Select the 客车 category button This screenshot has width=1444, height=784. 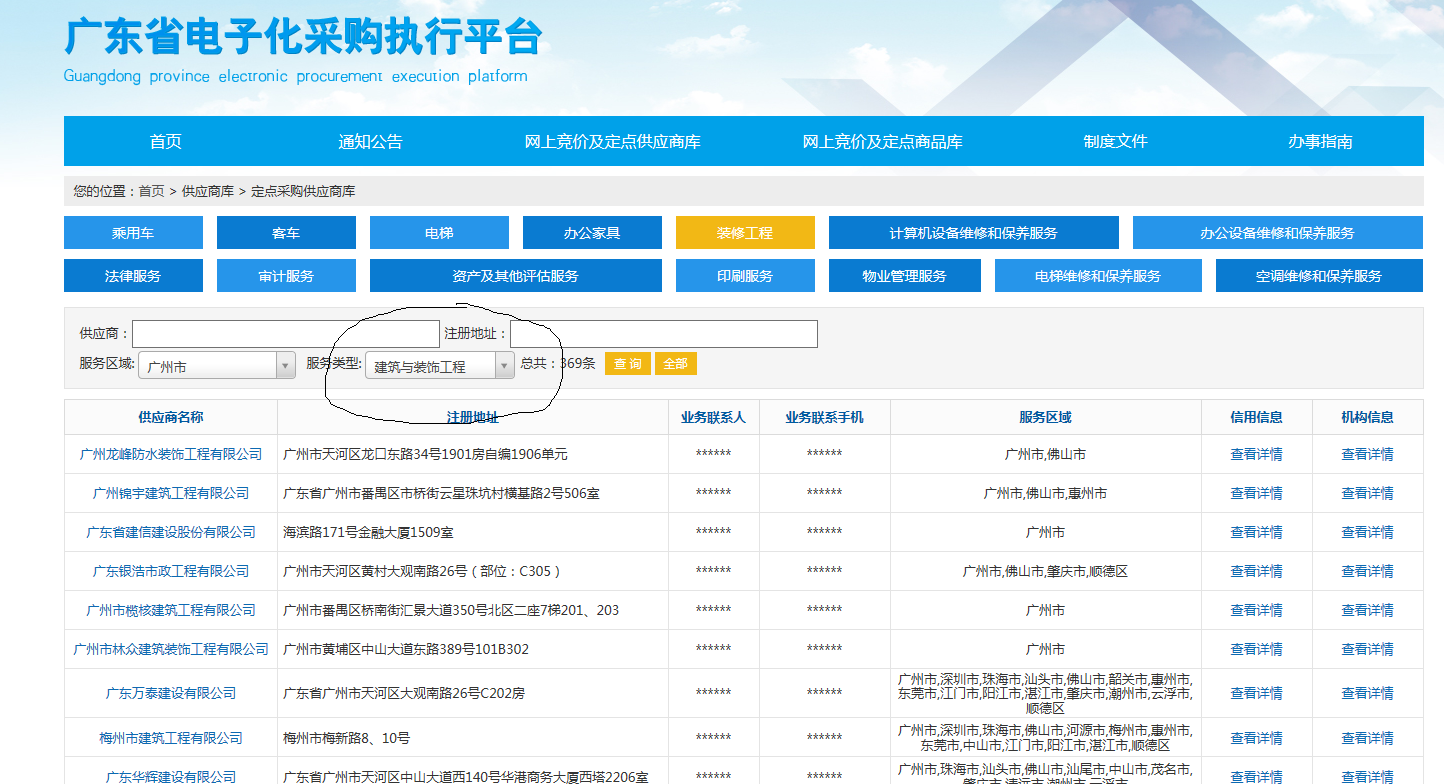(x=286, y=232)
